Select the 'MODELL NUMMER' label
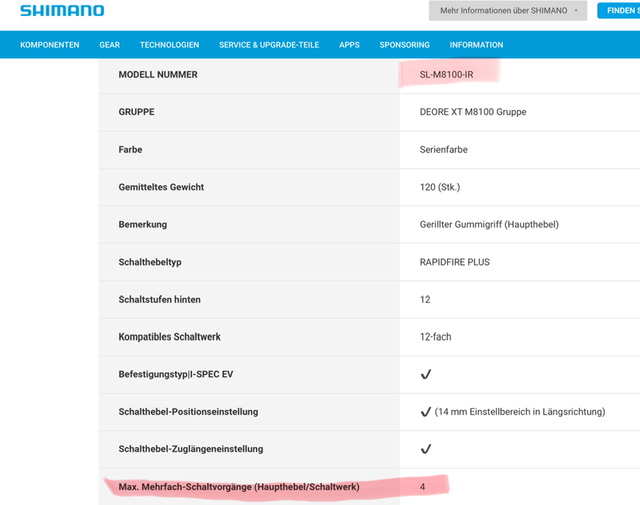The height and width of the screenshot is (505, 640). click(x=158, y=75)
